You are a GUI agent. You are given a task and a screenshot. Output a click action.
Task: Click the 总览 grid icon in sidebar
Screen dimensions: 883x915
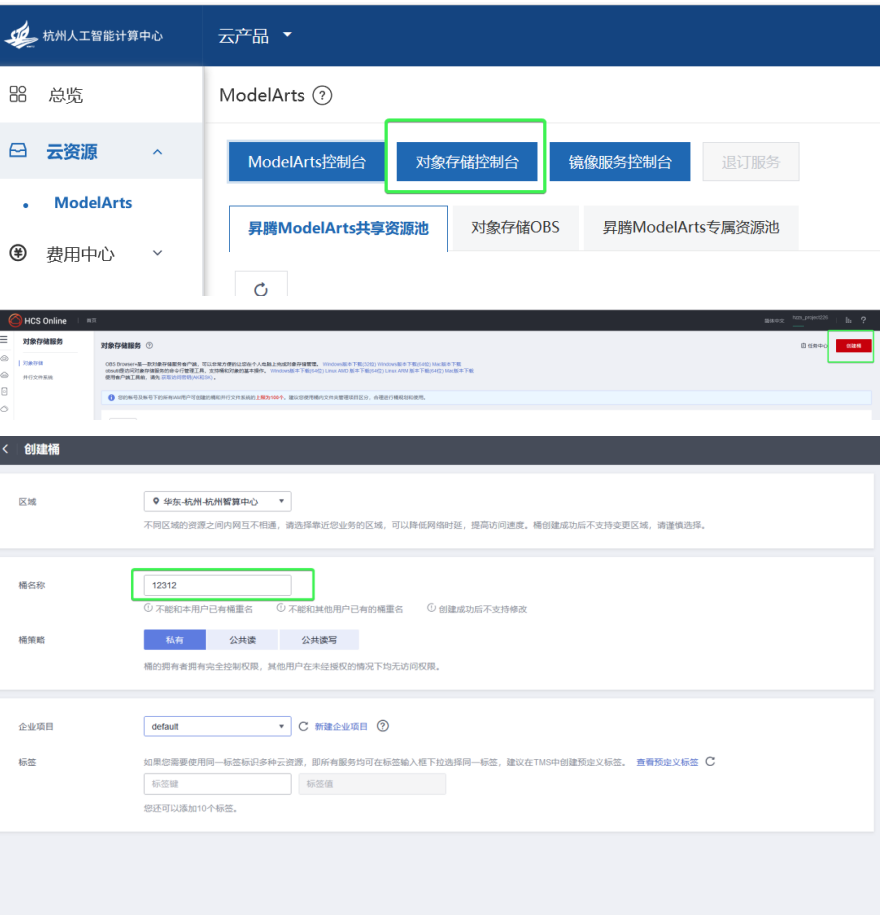click(18, 94)
